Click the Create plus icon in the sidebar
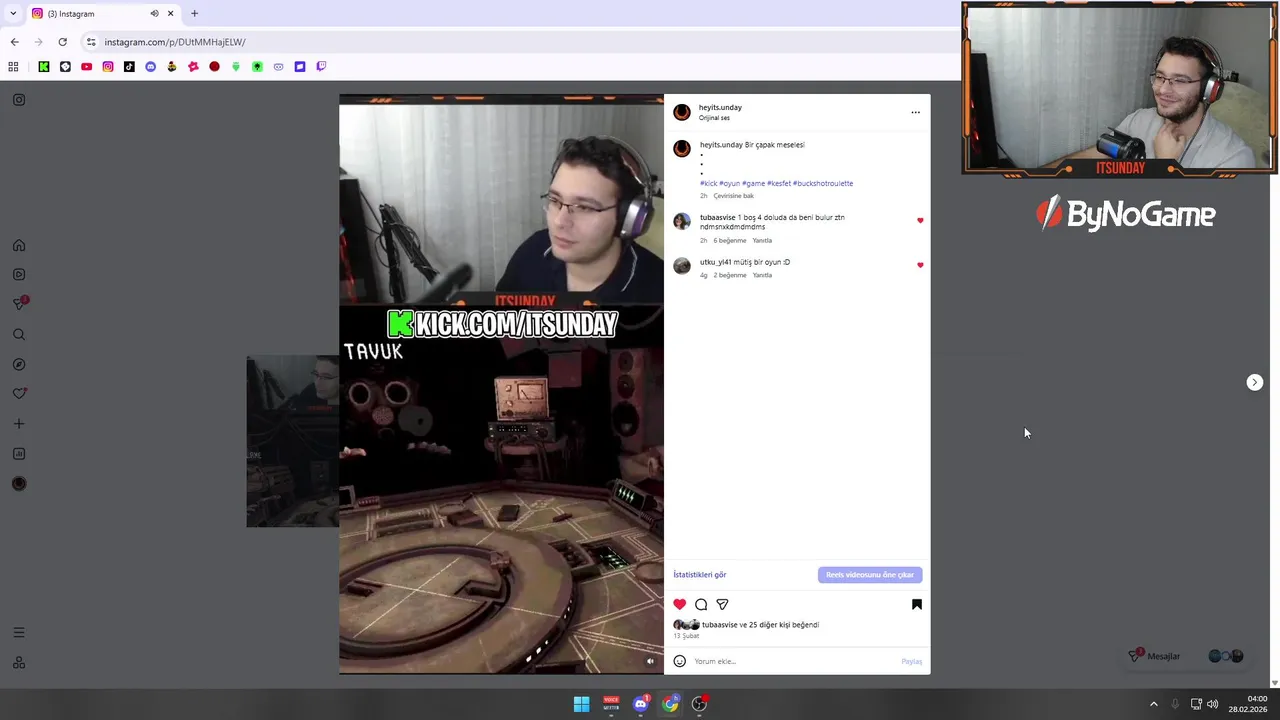Viewport: 1280px width, 720px height. [19, 424]
